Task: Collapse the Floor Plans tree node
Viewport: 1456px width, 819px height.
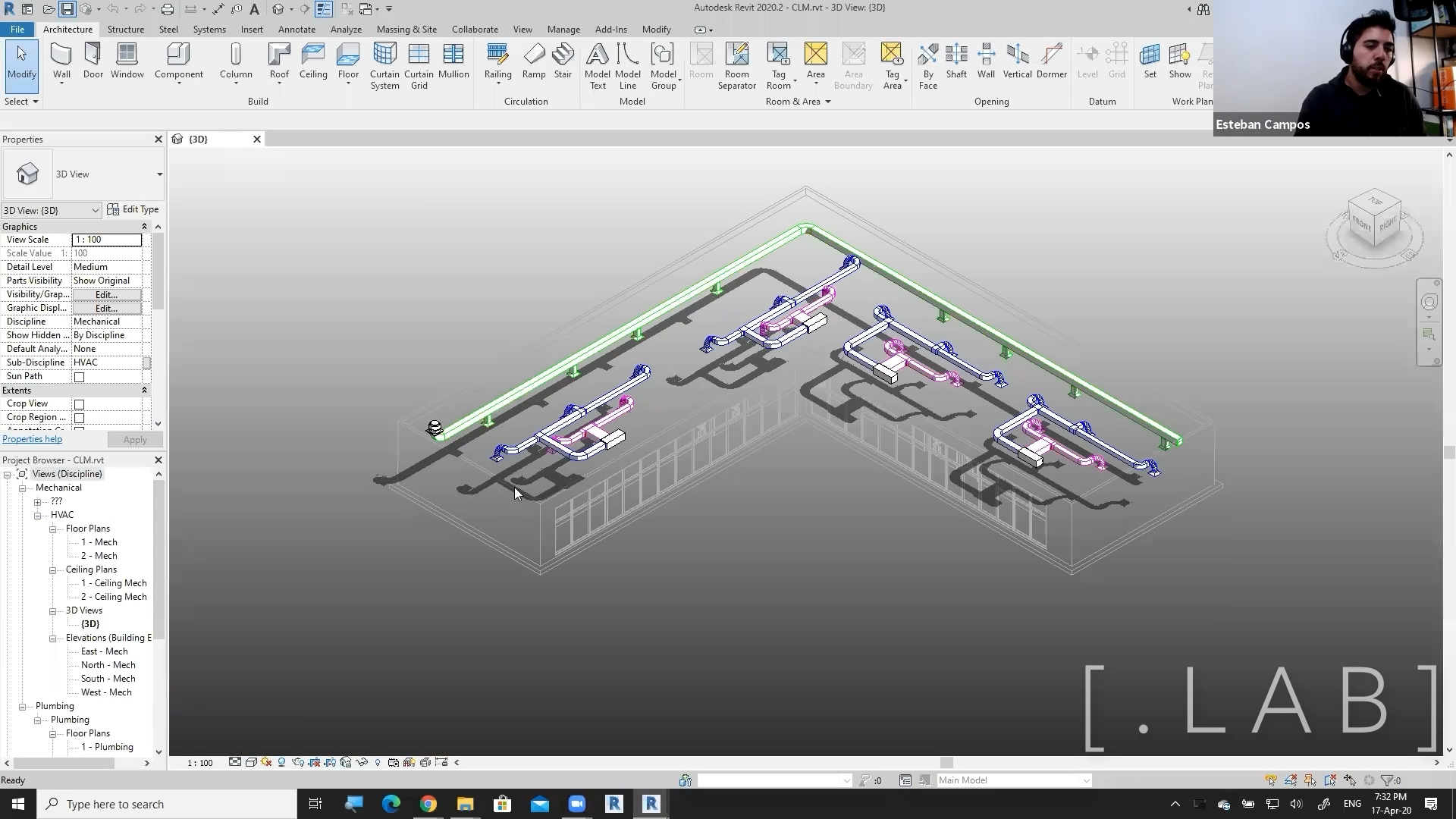Action: click(x=53, y=529)
